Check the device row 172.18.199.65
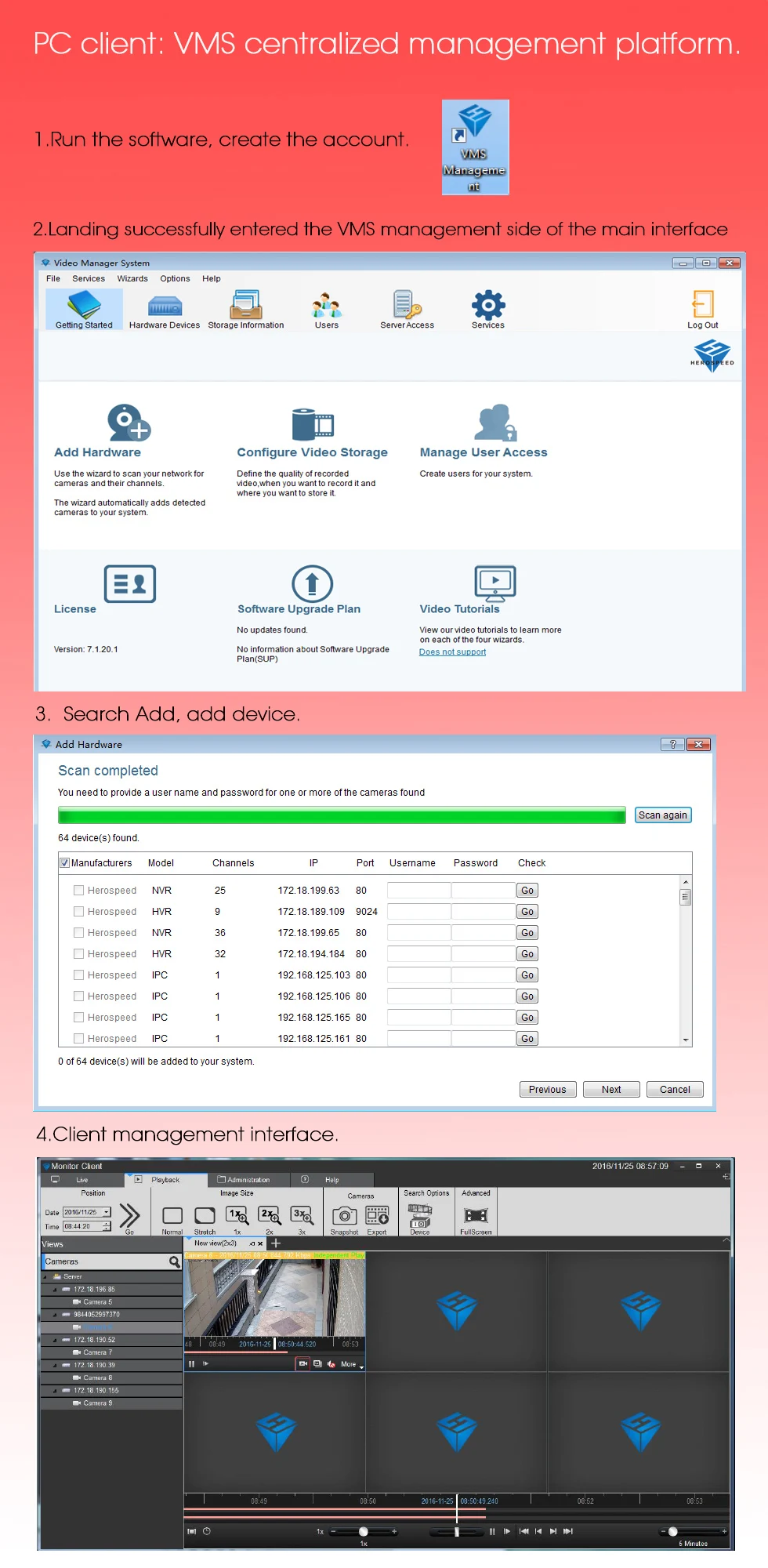Viewport: 768px width, 1568px height. [78, 933]
